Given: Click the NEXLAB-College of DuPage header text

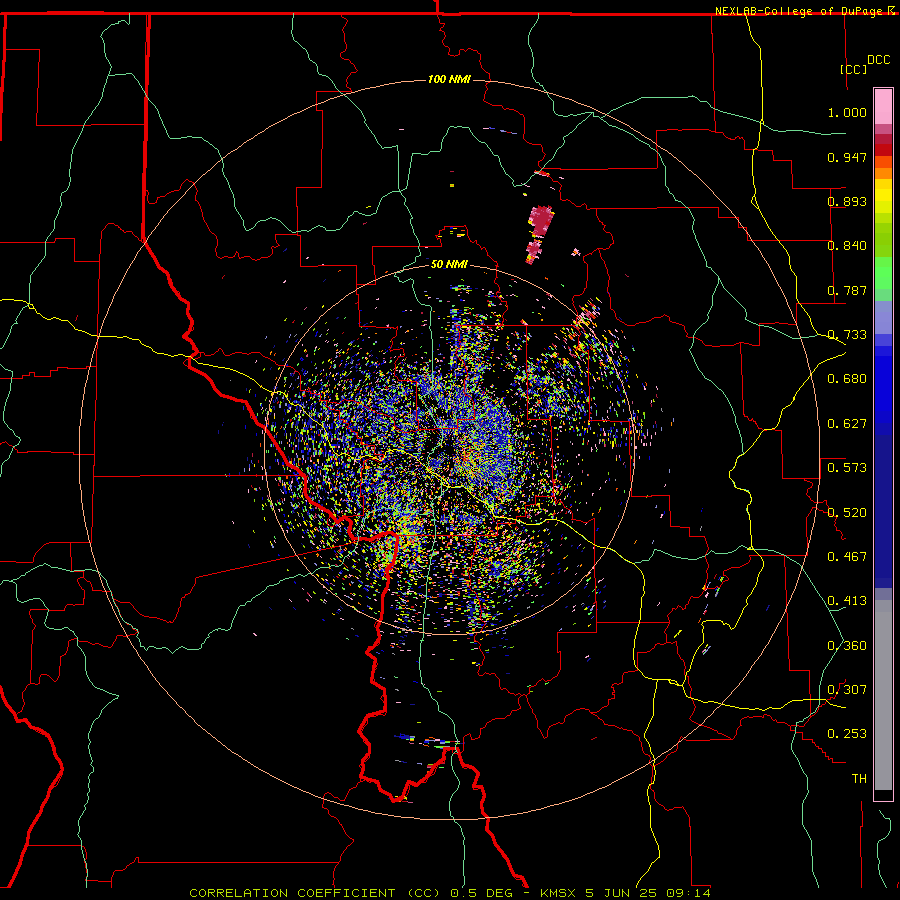Looking at the screenshot, I should point(798,11).
